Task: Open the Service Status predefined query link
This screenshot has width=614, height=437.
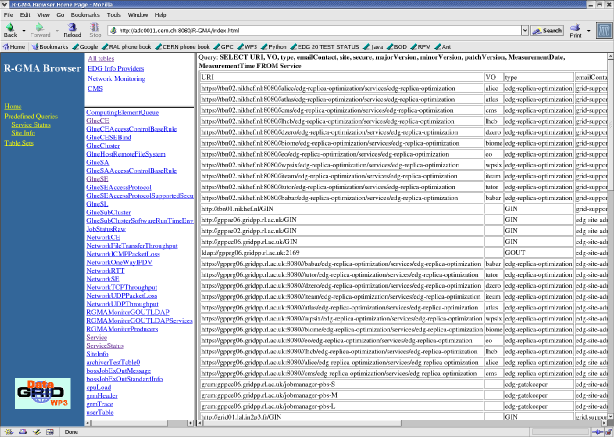Action: coord(31,125)
